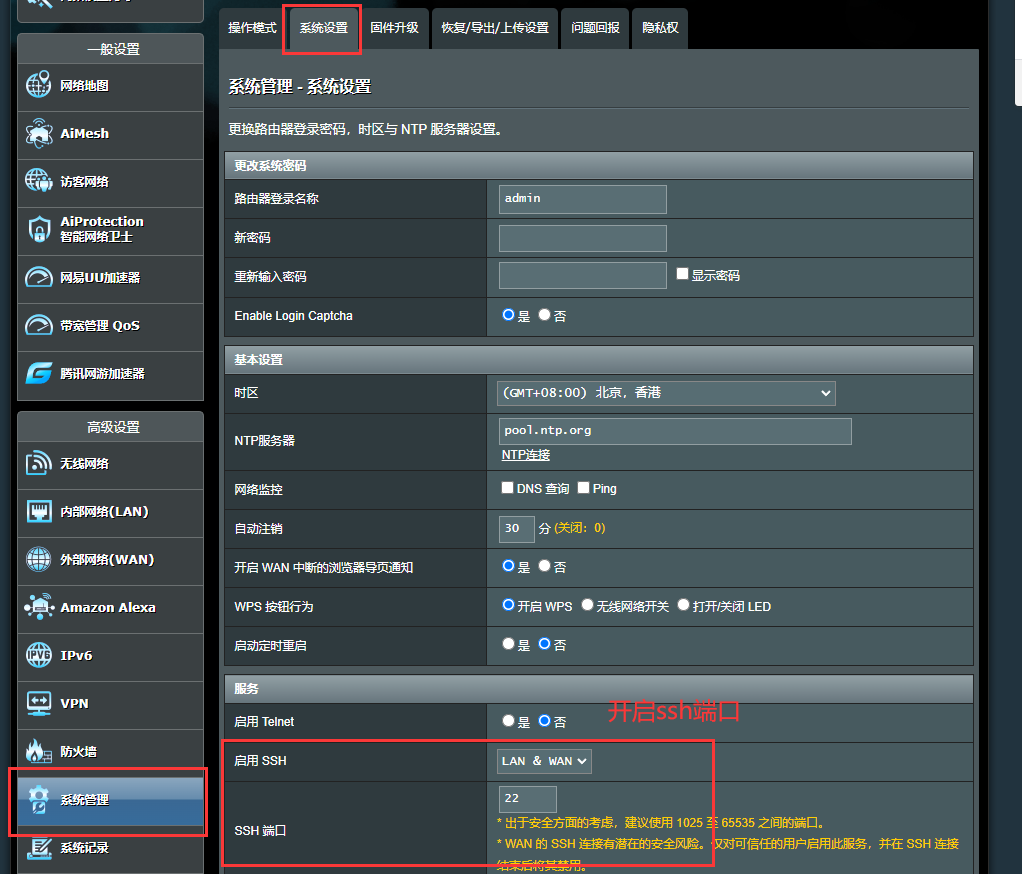Open the 无线网络 wireless icon
The width and height of the screenshot is (1022, 874).
tap(38, 463)
